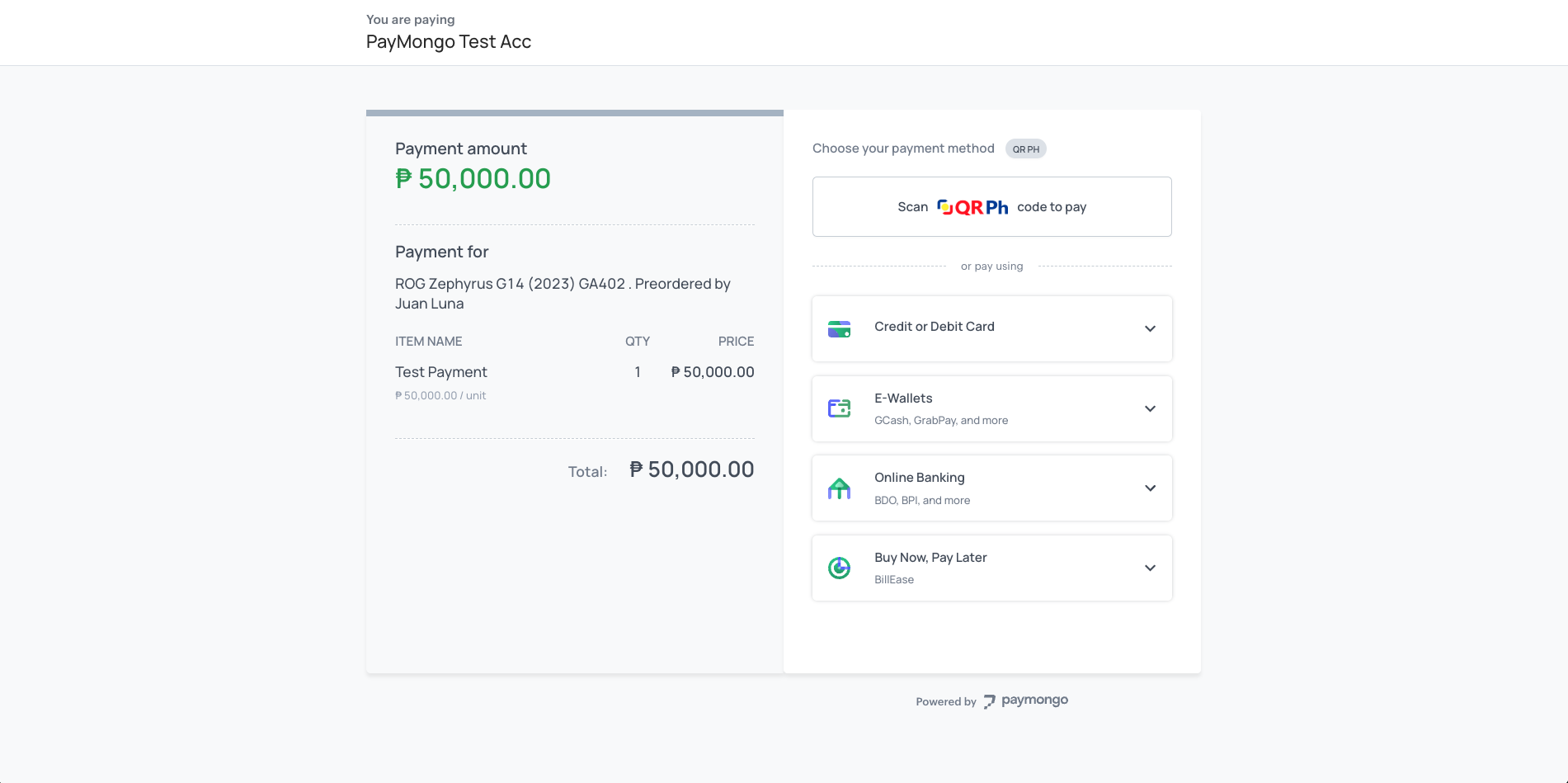This screenshot has height=783, width=1568.
Task: Select the Credit or Debit Card label
Action: click(935, 327)
